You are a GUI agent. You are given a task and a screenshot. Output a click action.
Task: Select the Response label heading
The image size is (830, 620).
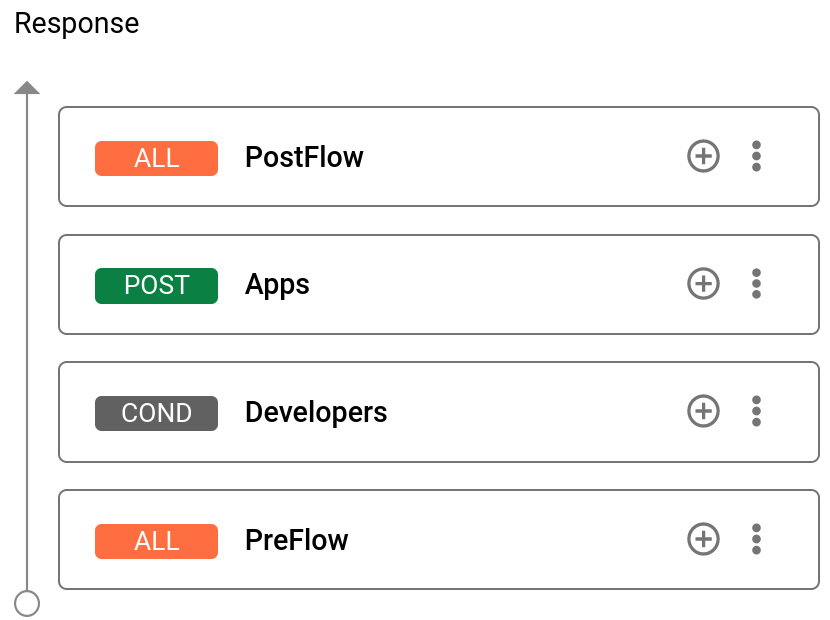click(76, 23)
